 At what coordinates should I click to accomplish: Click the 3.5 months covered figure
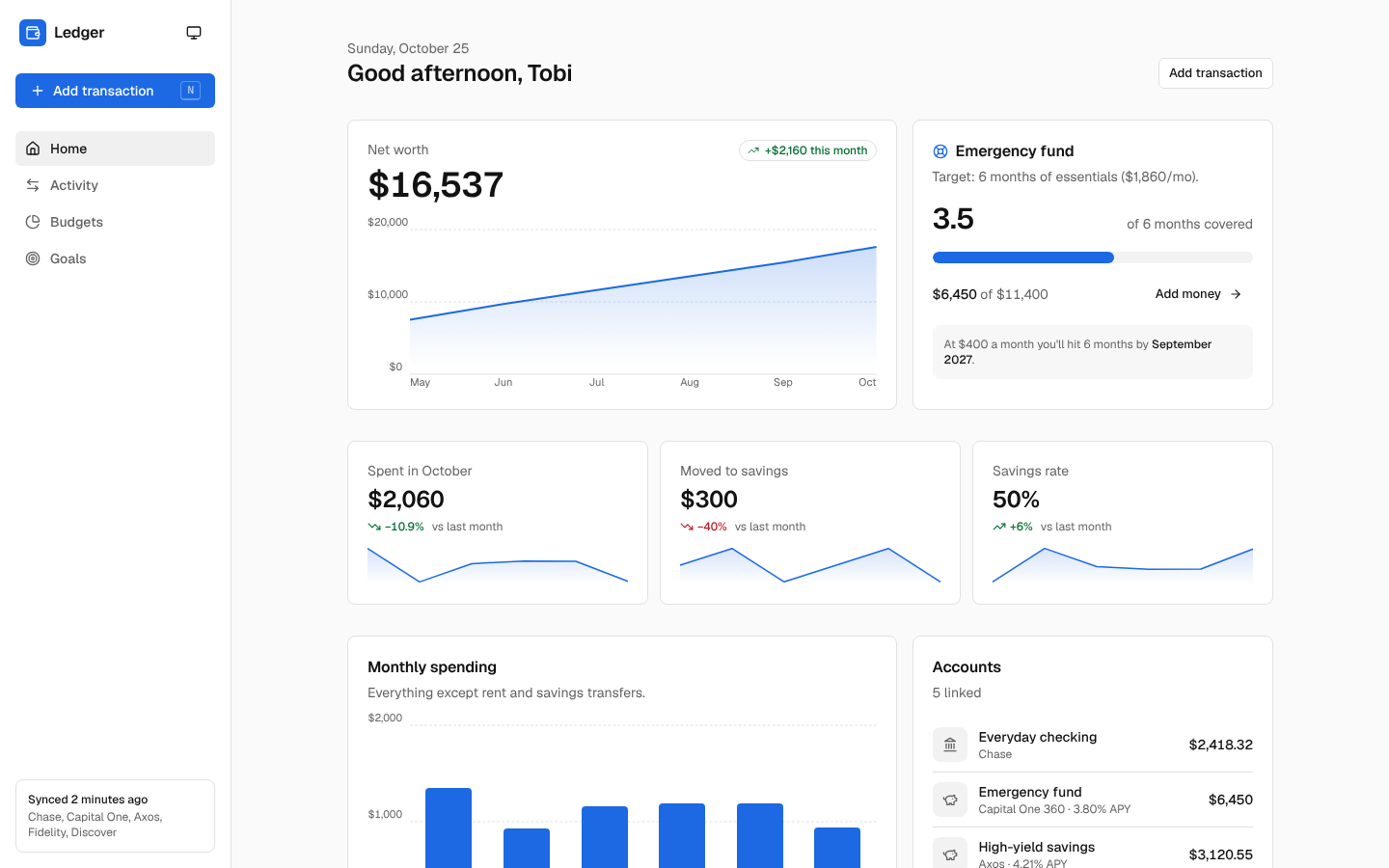pos(953,219)
